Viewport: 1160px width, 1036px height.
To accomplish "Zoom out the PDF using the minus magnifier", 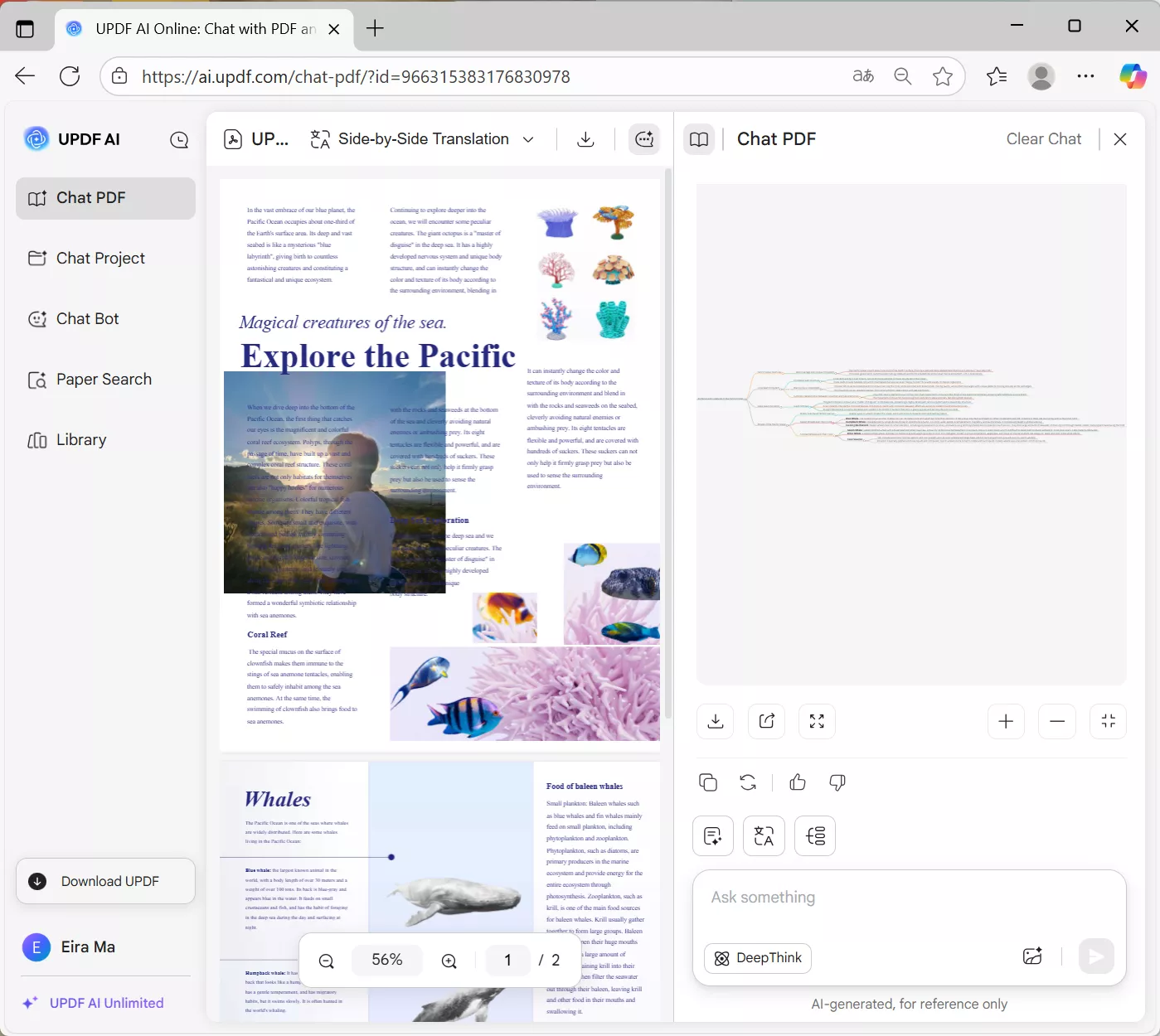I will pyautogui.click(x=326, y=960).
